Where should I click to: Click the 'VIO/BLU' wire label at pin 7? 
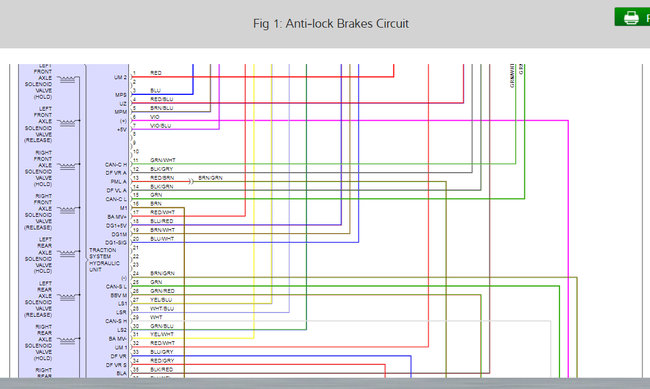click(160, 126)
